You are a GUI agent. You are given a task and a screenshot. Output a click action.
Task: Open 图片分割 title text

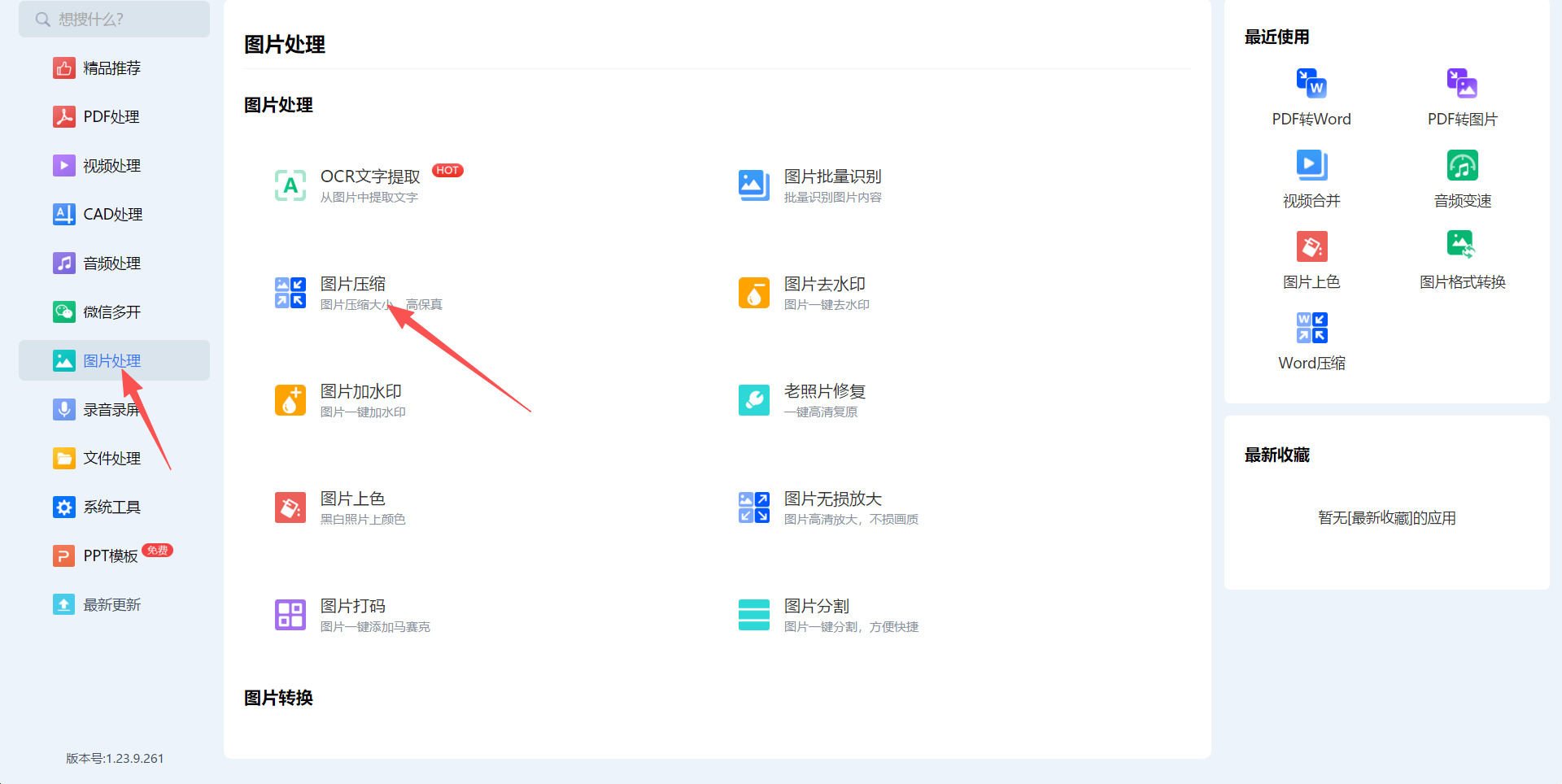pos(817,606)
